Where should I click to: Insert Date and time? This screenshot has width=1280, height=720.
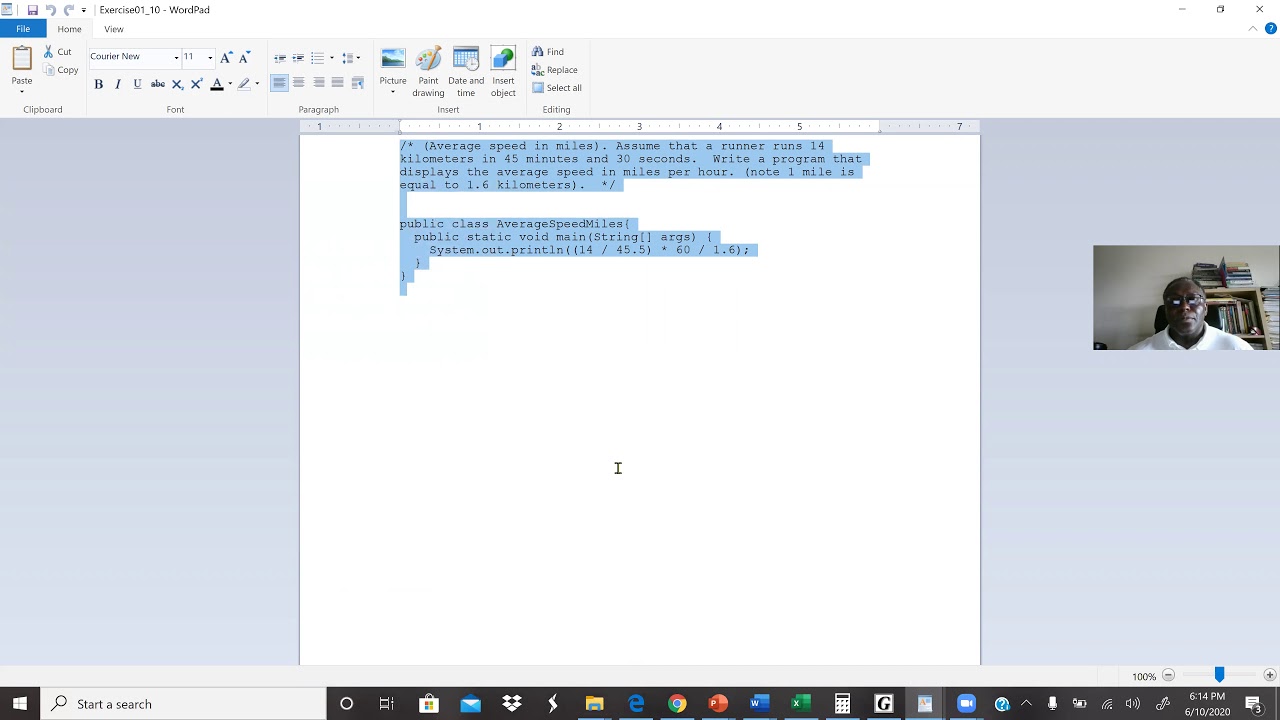point(466,72)
